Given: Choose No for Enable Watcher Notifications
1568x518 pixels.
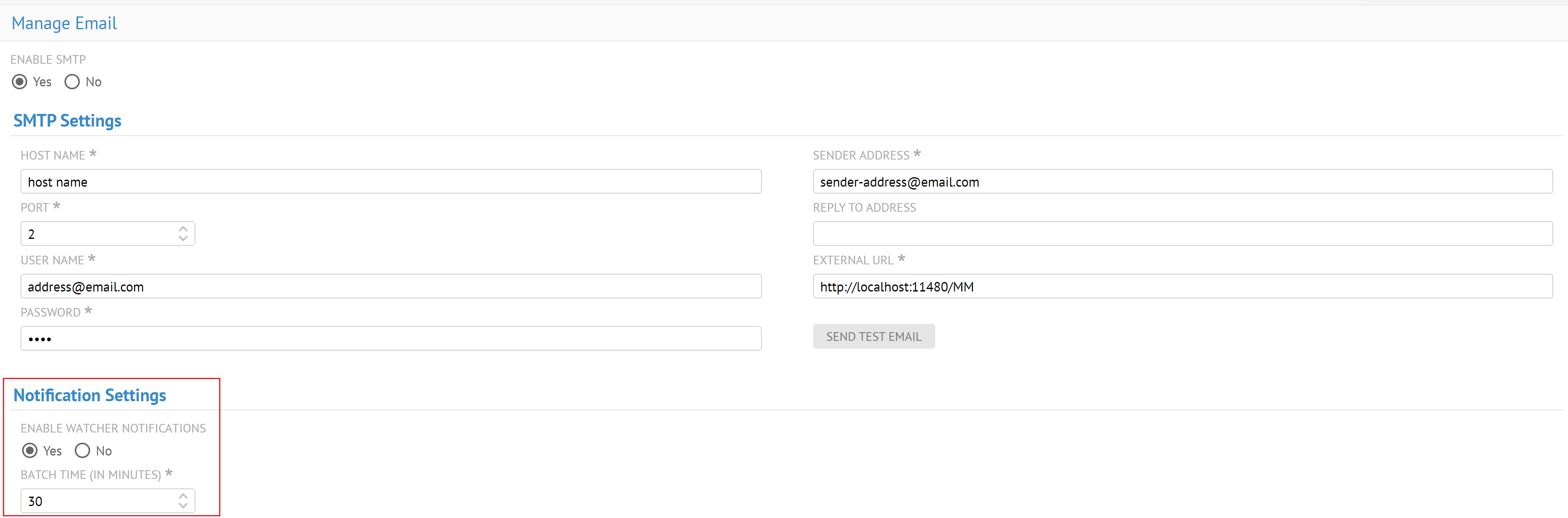Looking at the screenshot, I should [x=82, y=451].
